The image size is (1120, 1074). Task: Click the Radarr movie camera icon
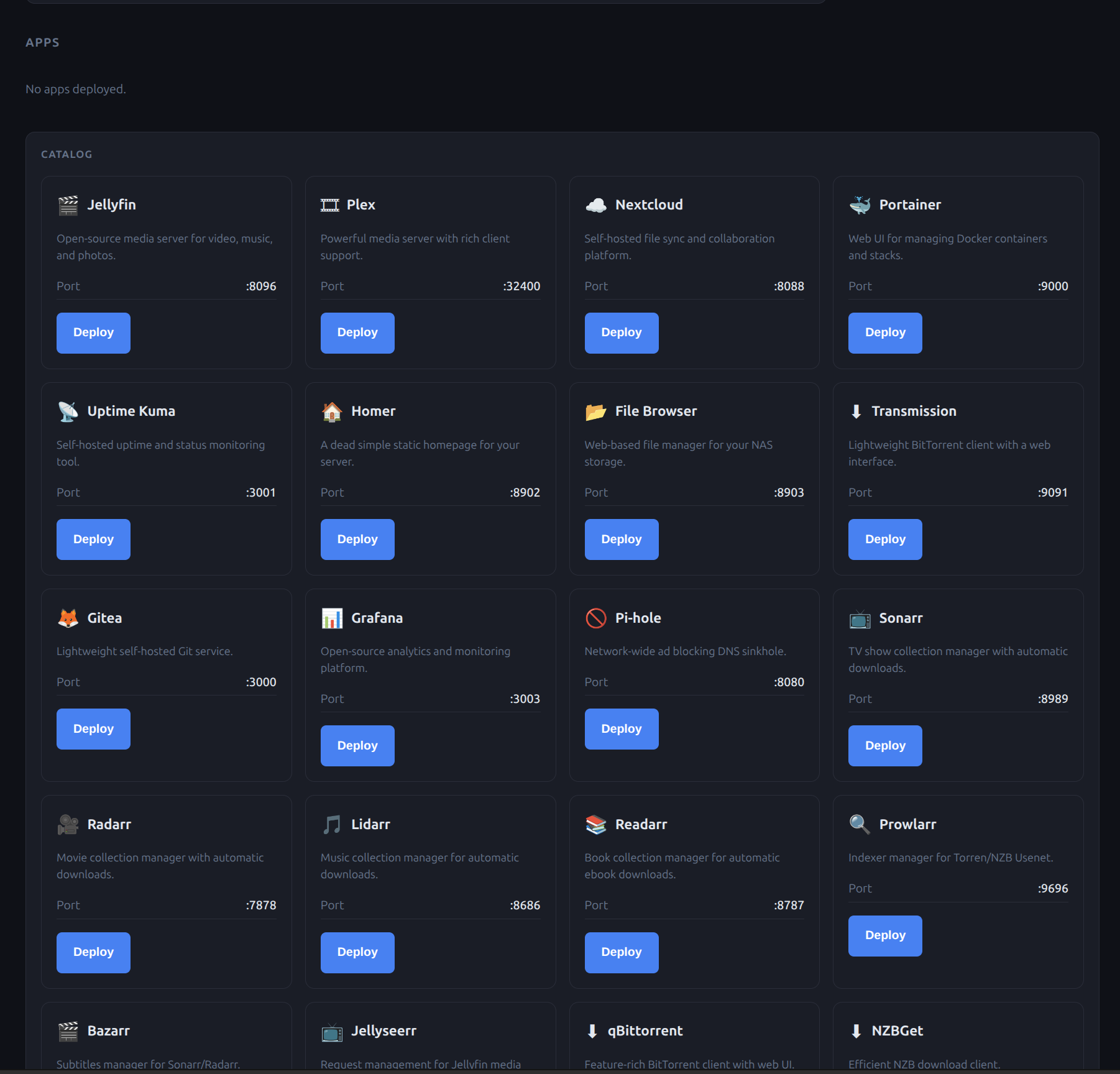(x=68, y=824)
